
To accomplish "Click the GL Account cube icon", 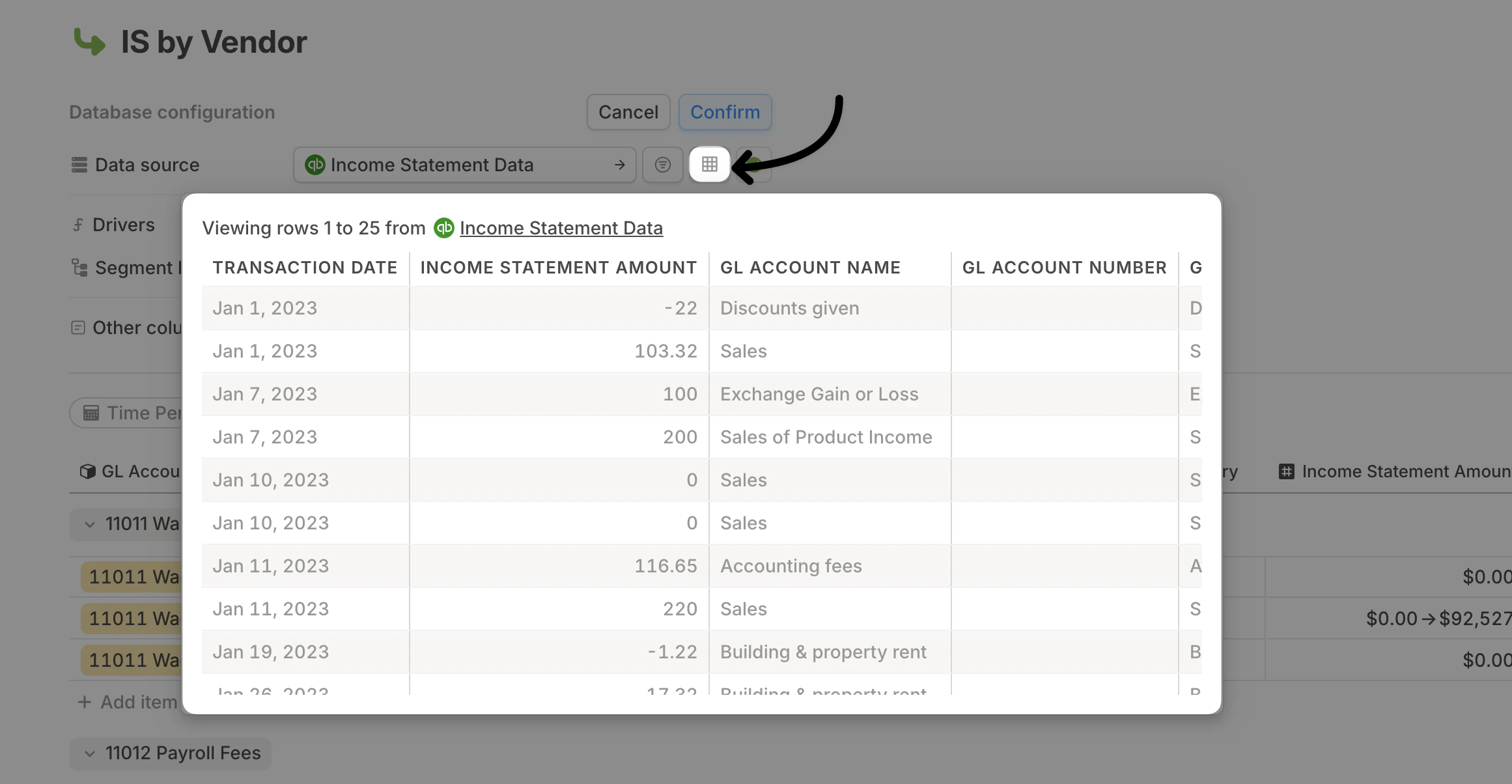I will pos(87,471).
